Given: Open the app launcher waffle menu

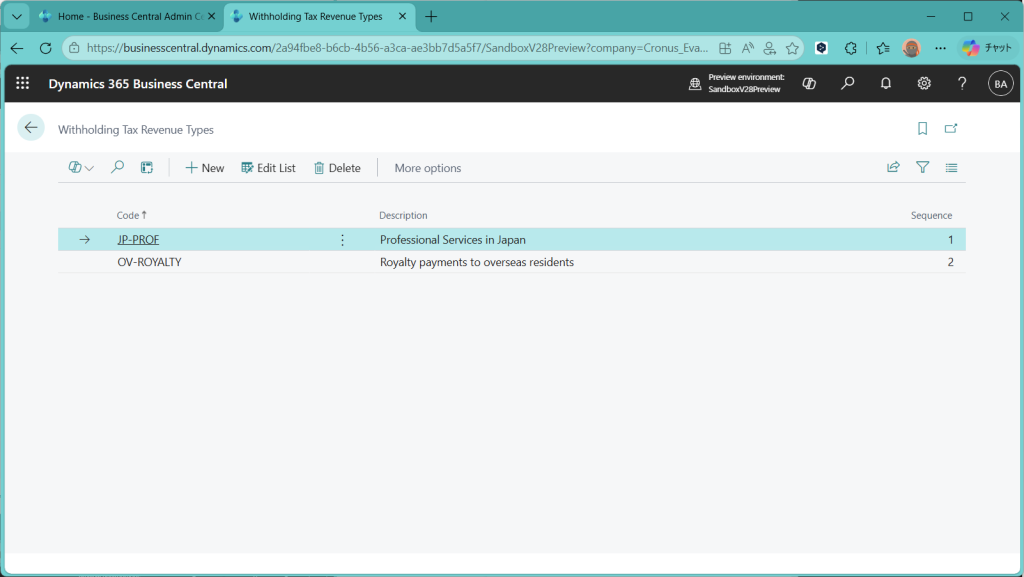Looking at the screenshot, I should point(22,84).
